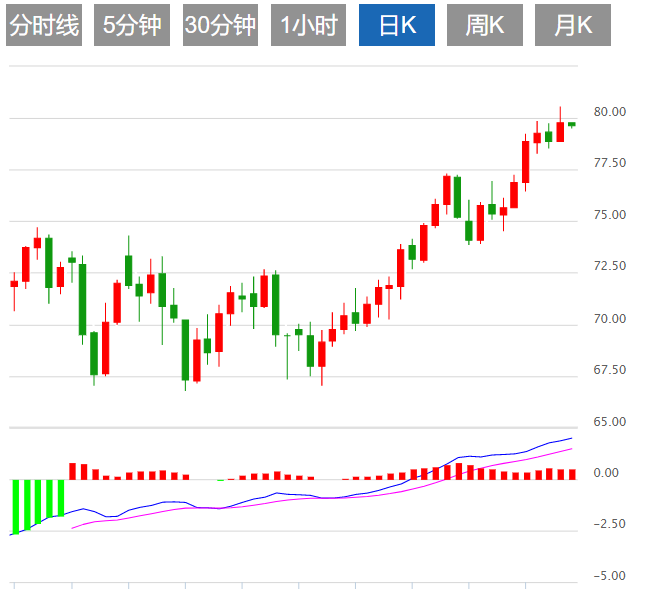Click the 72.50 price axis label
This screenshot has height=589, width=646.
pos(610,267)
